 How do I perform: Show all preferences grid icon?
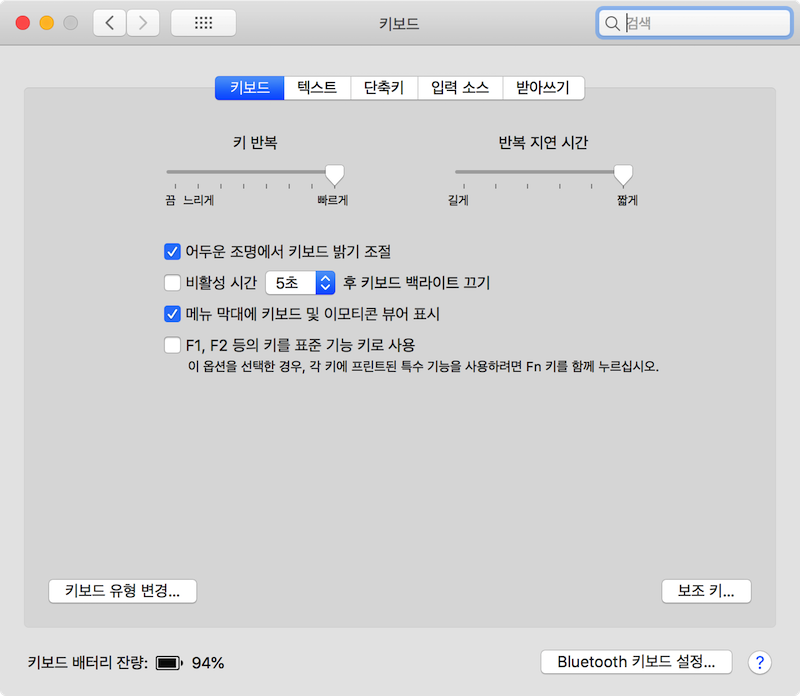[x=203, y=23]
